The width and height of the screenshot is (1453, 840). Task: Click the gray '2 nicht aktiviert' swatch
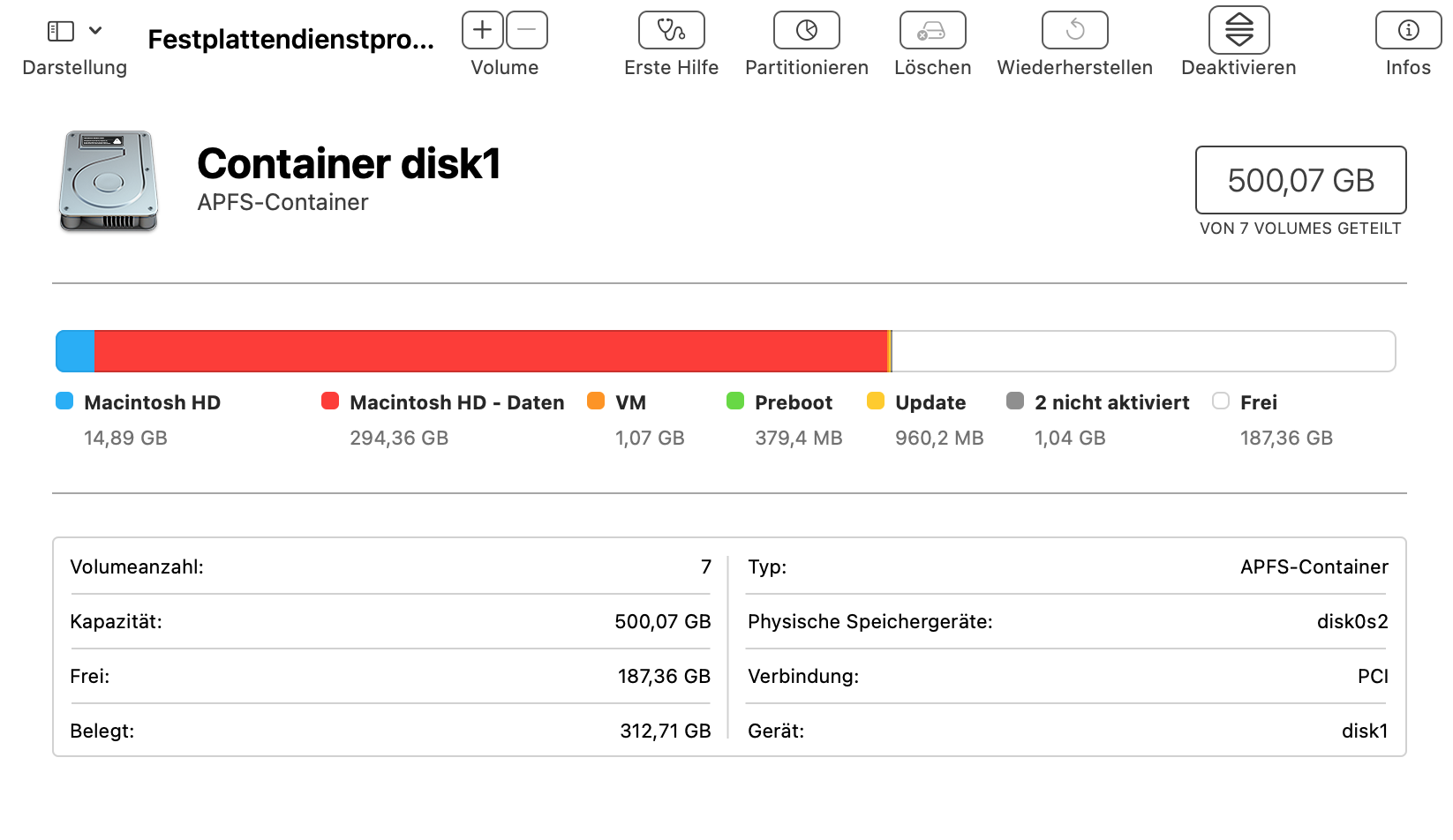tap(1015, 401)
